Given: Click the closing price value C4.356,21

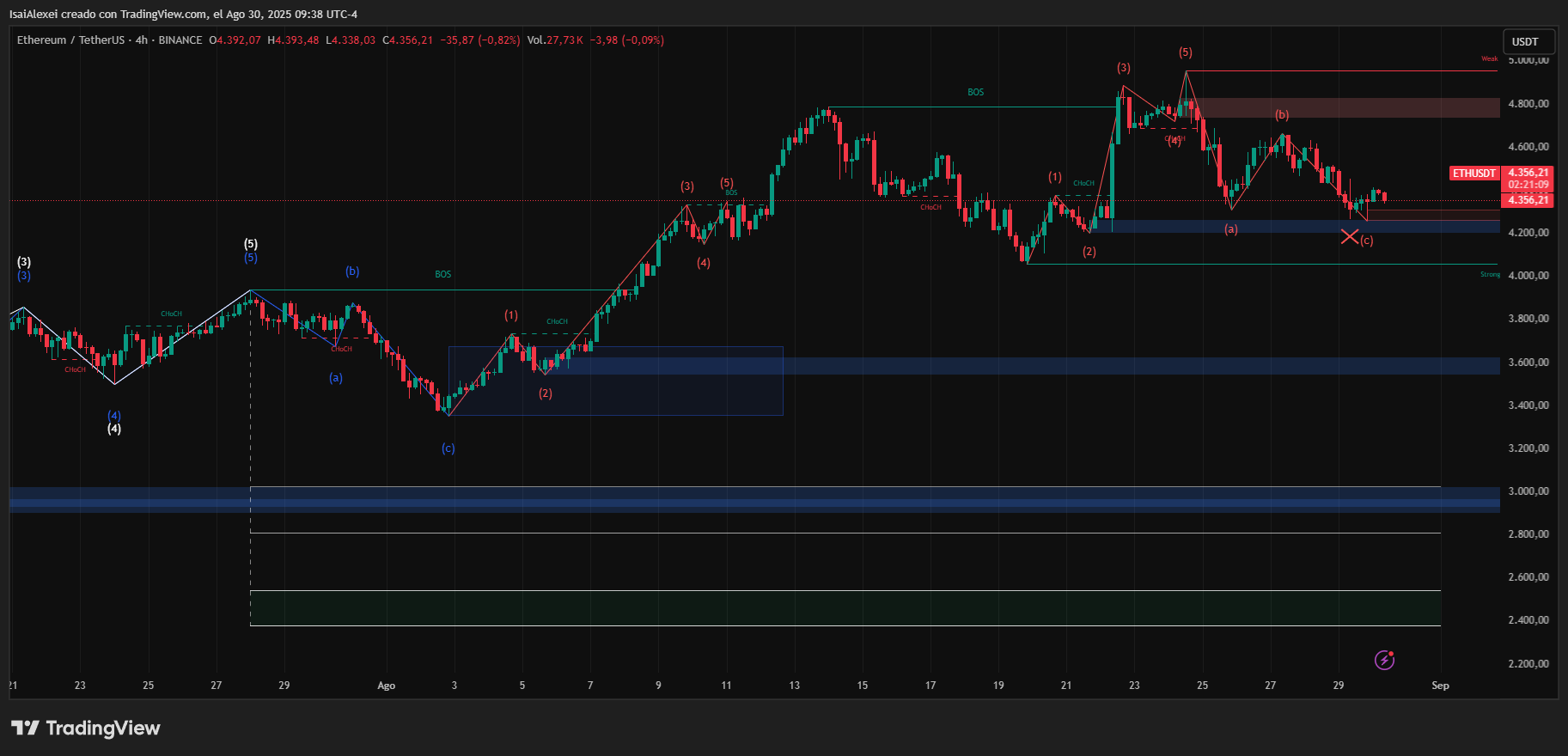Looking at the screenshot, I should (x=408, y=40).
